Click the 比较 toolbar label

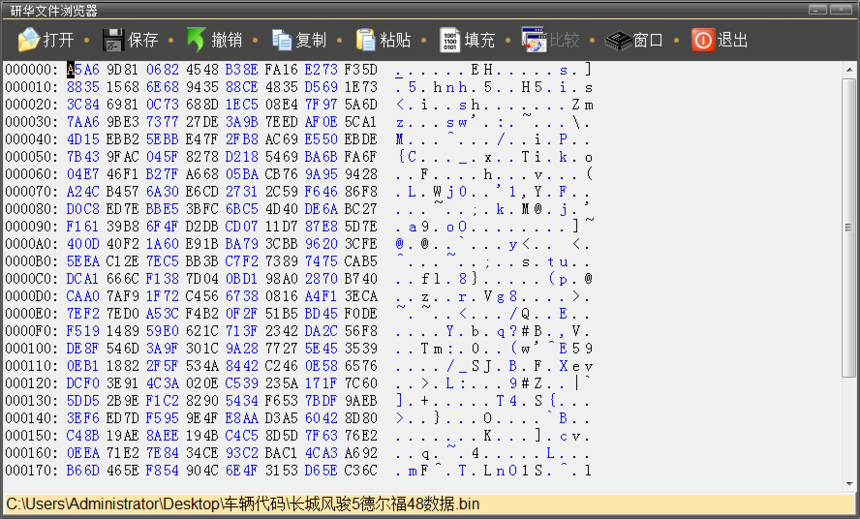(564, 40)
